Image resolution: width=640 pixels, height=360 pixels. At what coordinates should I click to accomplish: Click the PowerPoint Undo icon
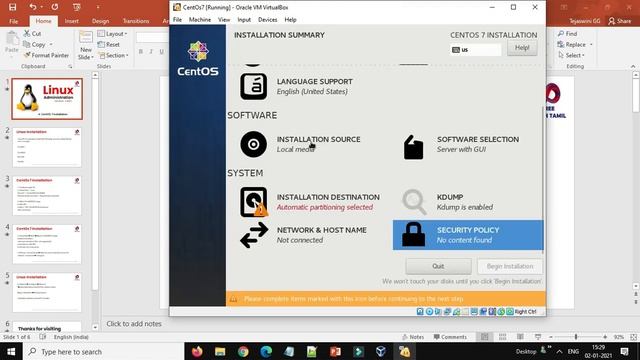pos(33,7)
